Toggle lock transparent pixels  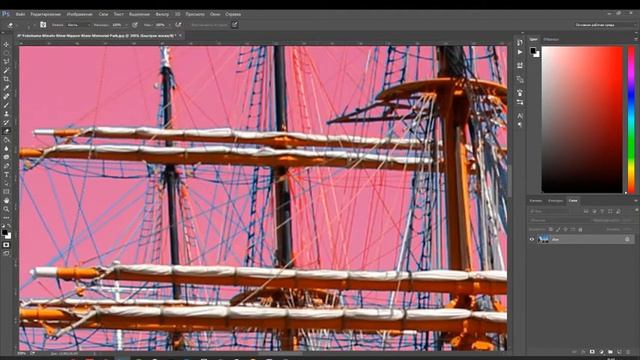[551, 229]
